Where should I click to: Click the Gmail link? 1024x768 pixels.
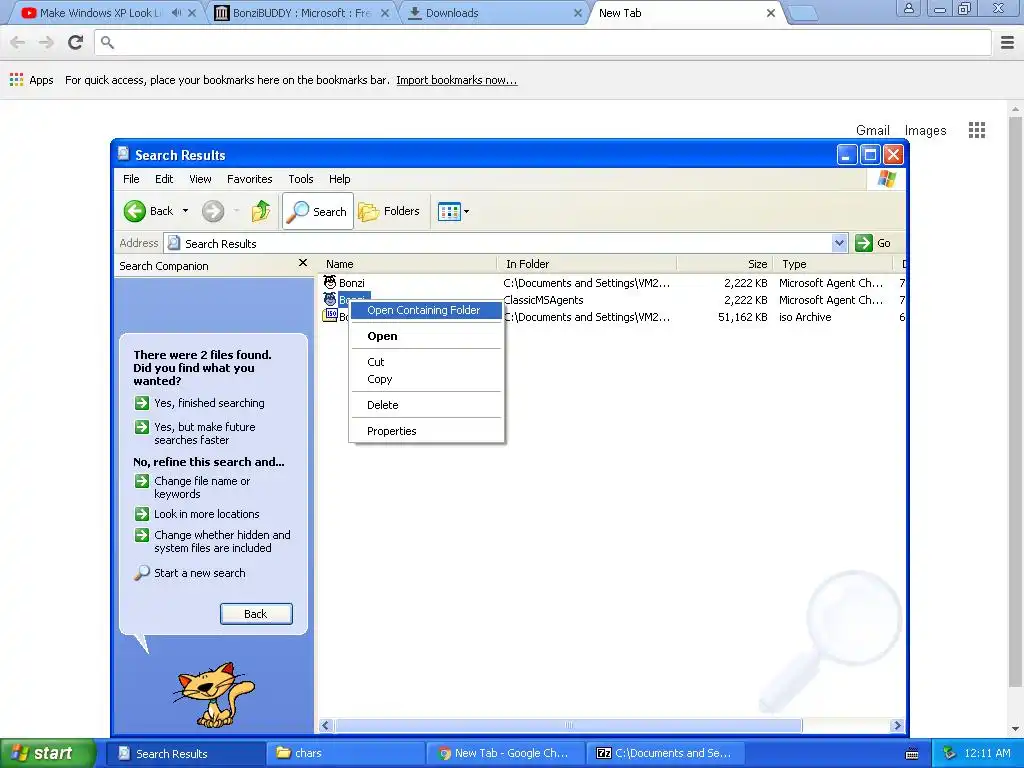point(872,130)
